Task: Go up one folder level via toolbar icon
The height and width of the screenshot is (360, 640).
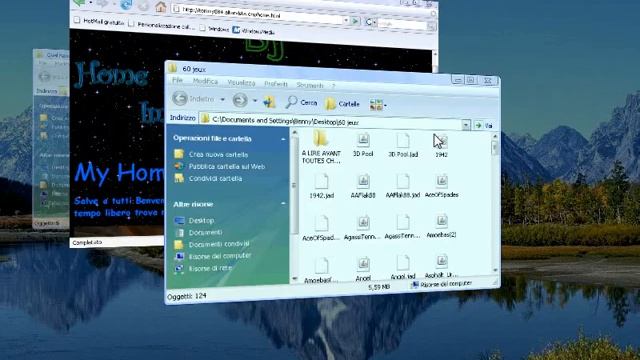Action: pyautogui.click(x=269, y=101)
